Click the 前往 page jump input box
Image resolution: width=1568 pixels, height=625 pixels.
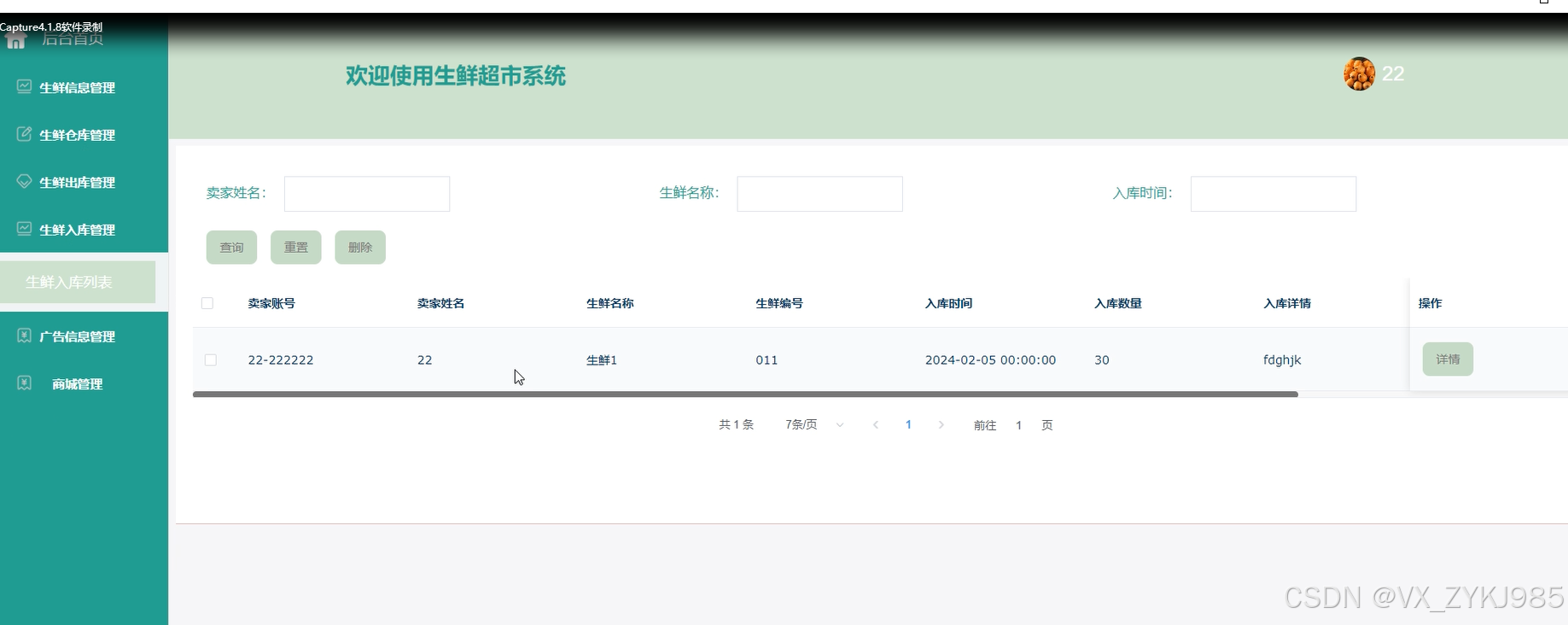click(1018, 425)
